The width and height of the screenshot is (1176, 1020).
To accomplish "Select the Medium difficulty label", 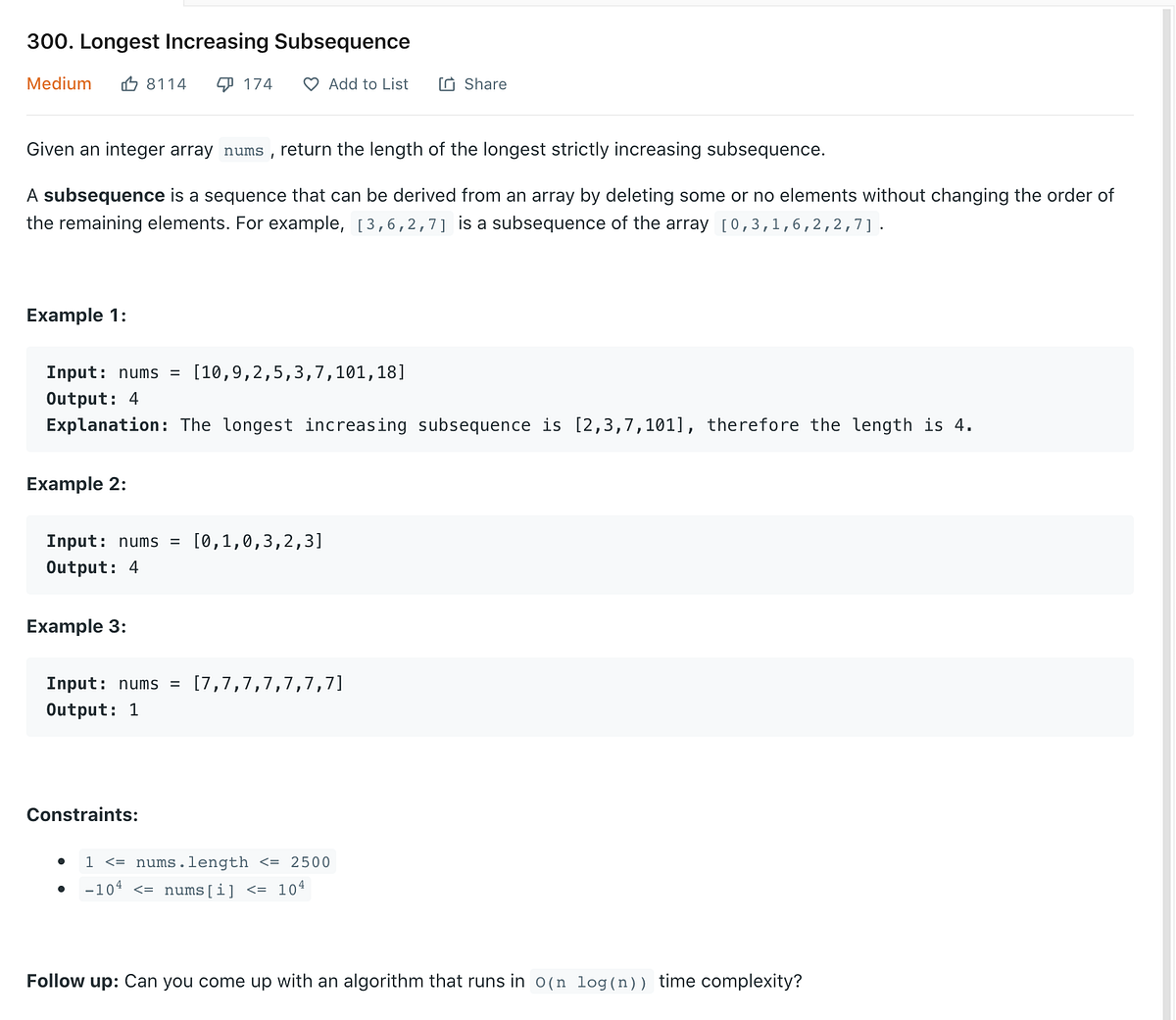I will (59, 83).
